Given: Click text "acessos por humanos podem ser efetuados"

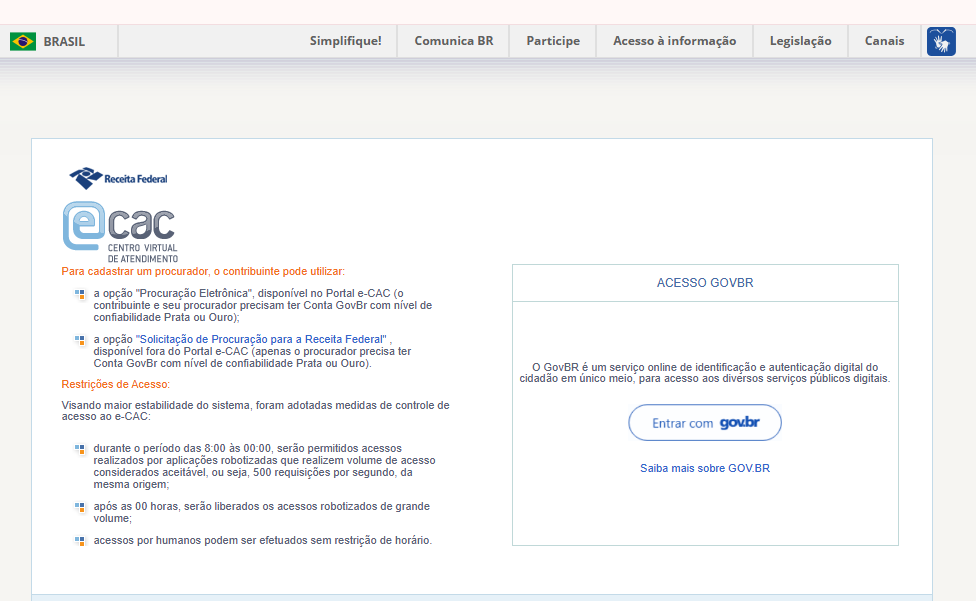Looking at the screenshot, I should [263, 541].
